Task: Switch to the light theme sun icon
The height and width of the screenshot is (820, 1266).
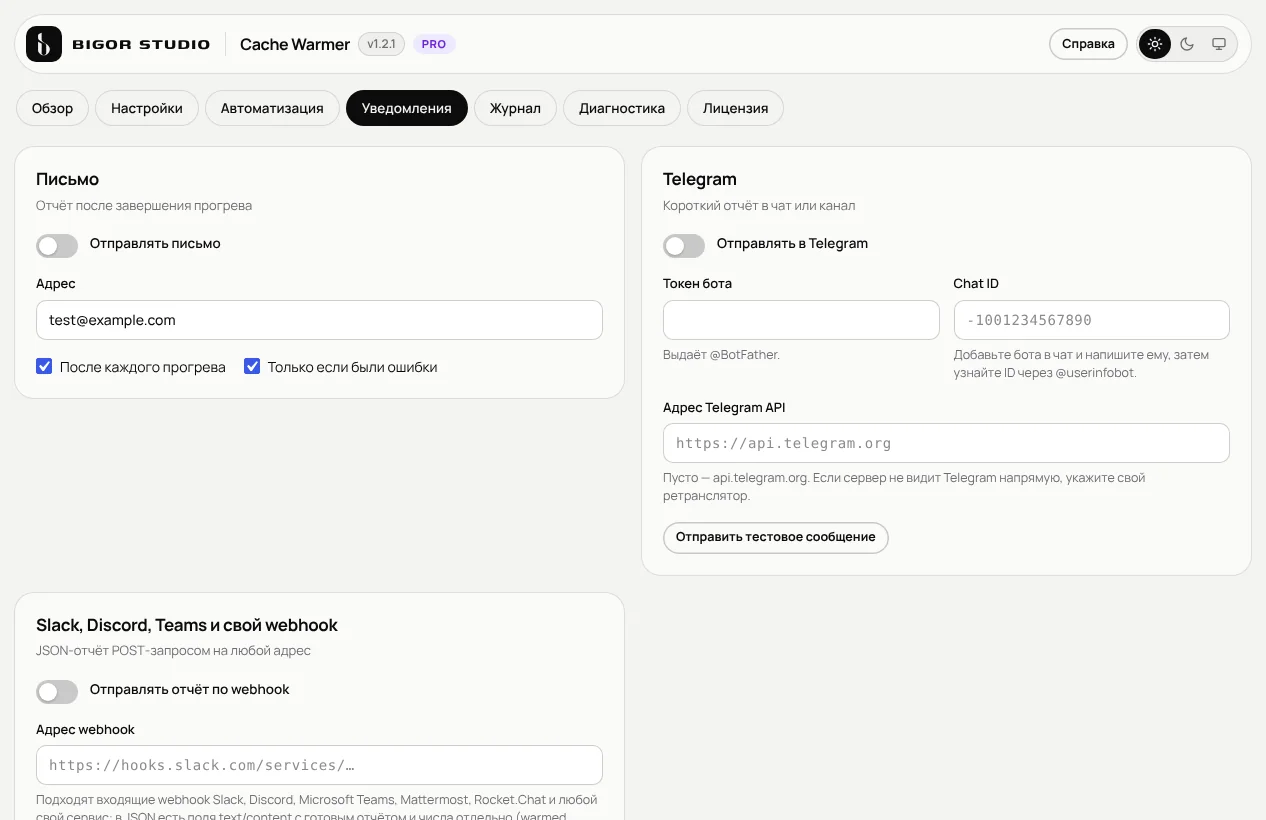Action: [1155, 44]
